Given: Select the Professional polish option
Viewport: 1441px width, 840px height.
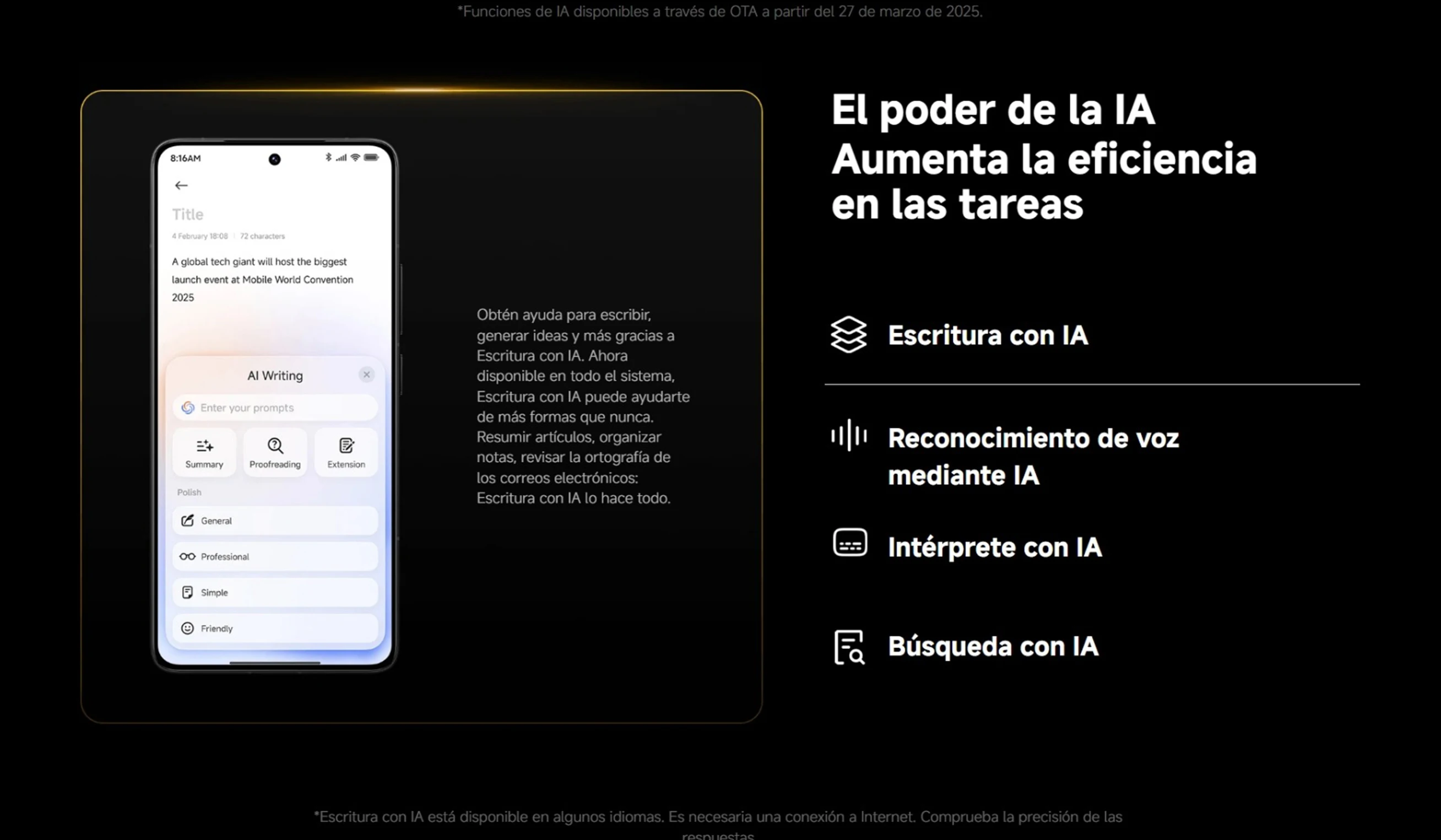Looking at the screenshot, I should point(275,556).
